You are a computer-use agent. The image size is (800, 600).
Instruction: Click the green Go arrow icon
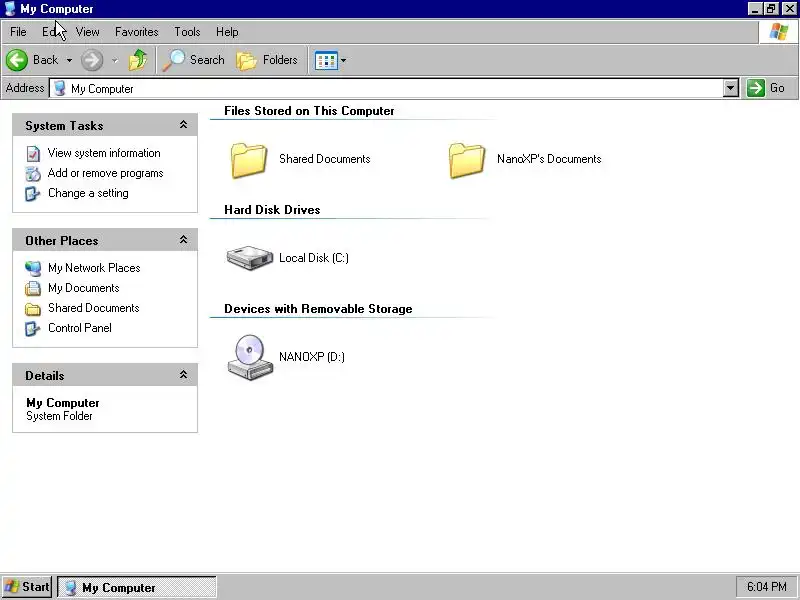[x=755, y=88]
